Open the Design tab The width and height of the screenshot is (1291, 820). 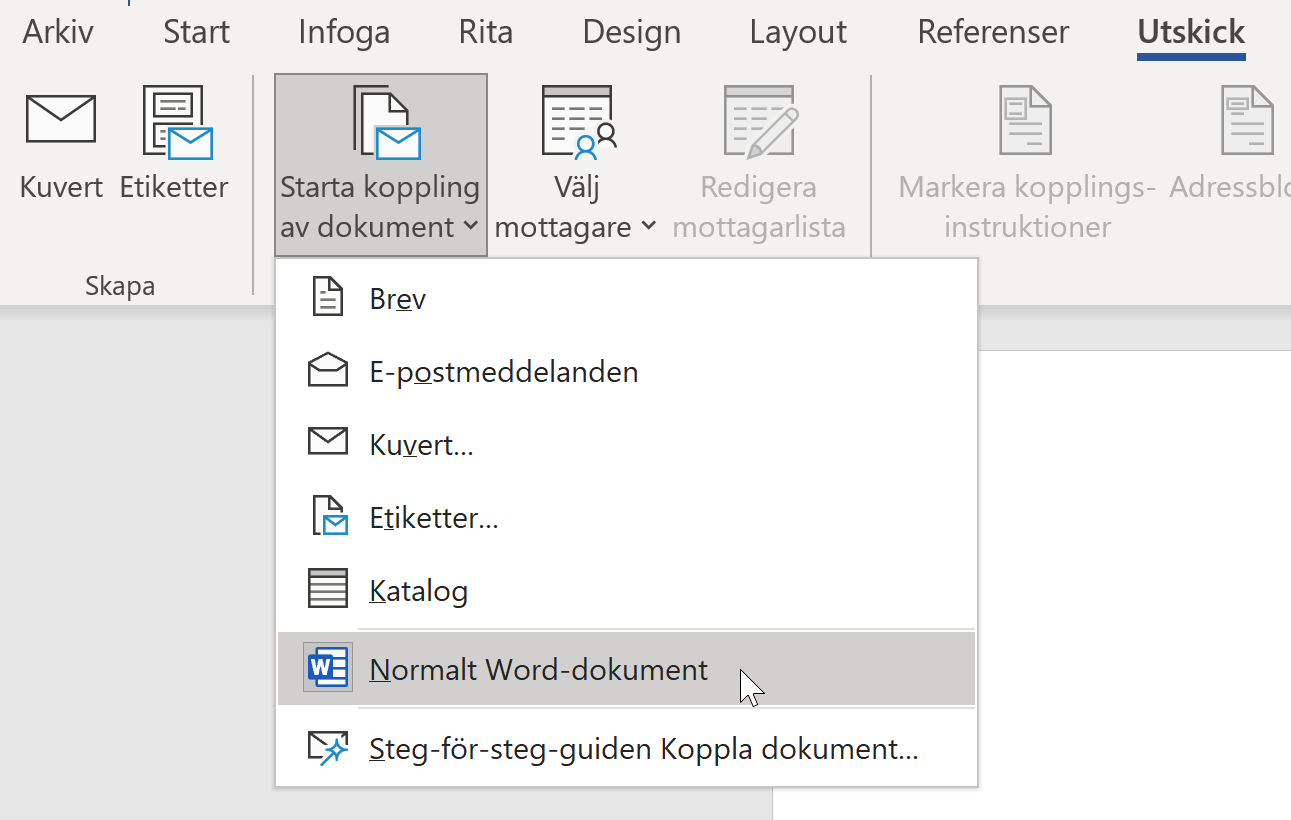(632, 32)
